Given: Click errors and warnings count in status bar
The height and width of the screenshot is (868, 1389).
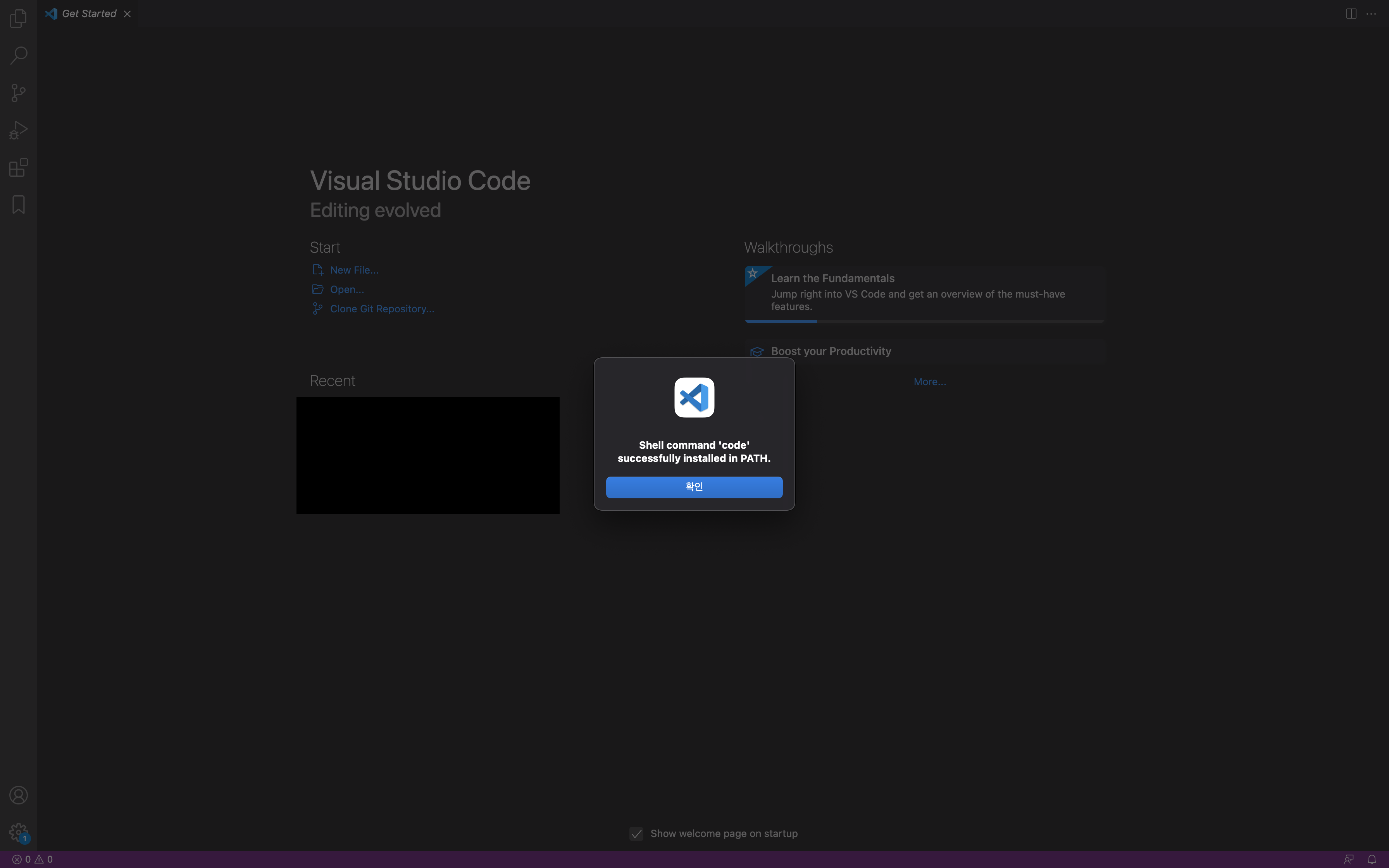Looking at the screenshot, I should (x=33, y=859).
